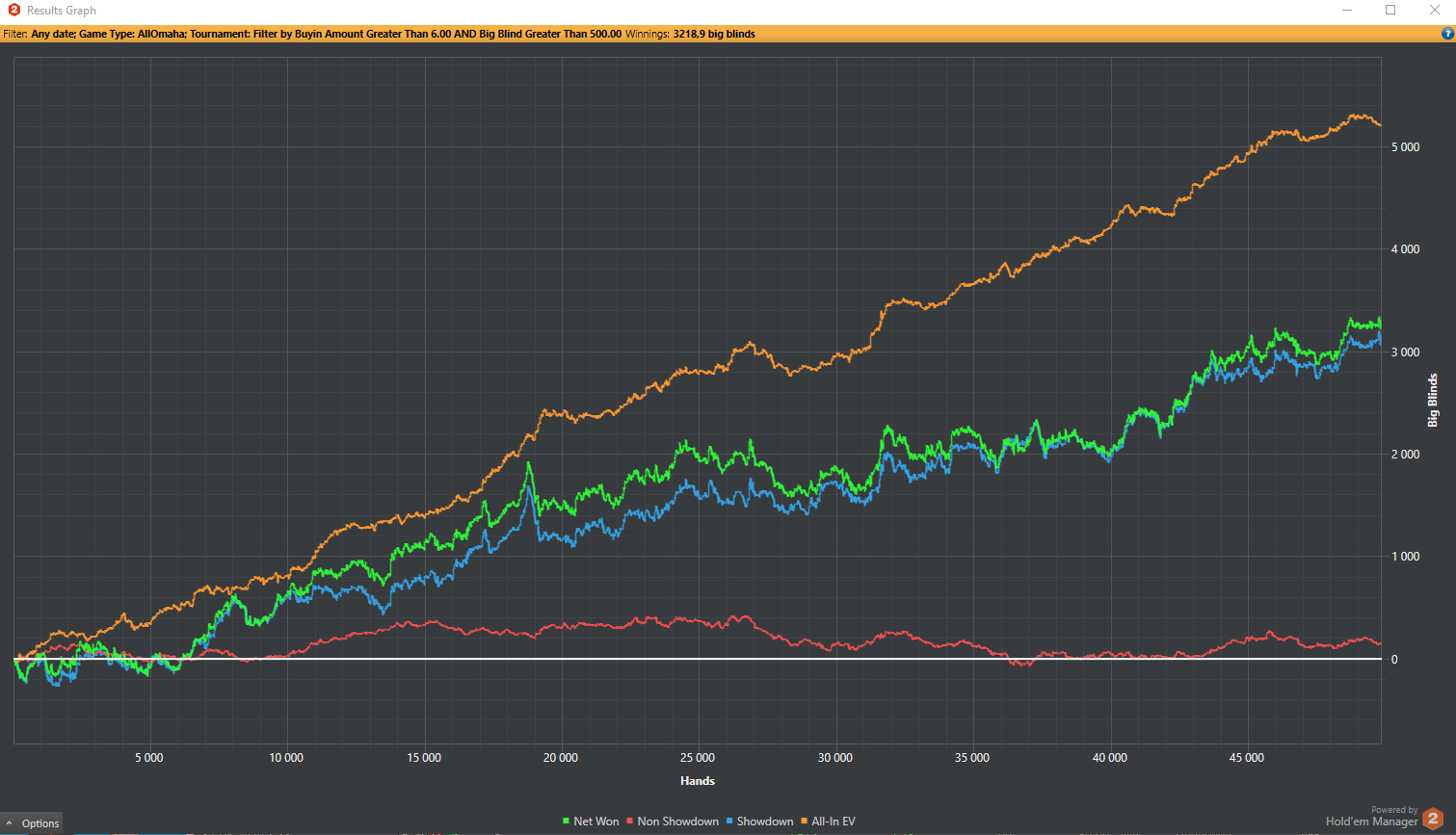This screenshot has height=835, width=1456.
Task: Click the Hold'em Manager 2 logo badge
Action: pos(1433,819)
